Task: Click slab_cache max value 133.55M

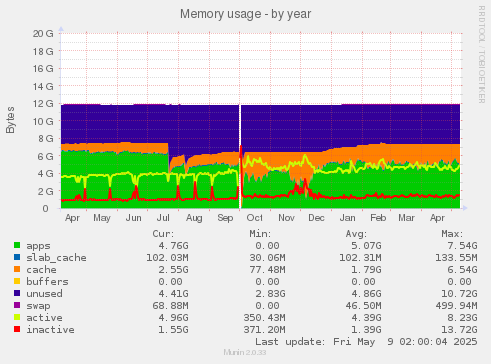Action: (456, 258)
